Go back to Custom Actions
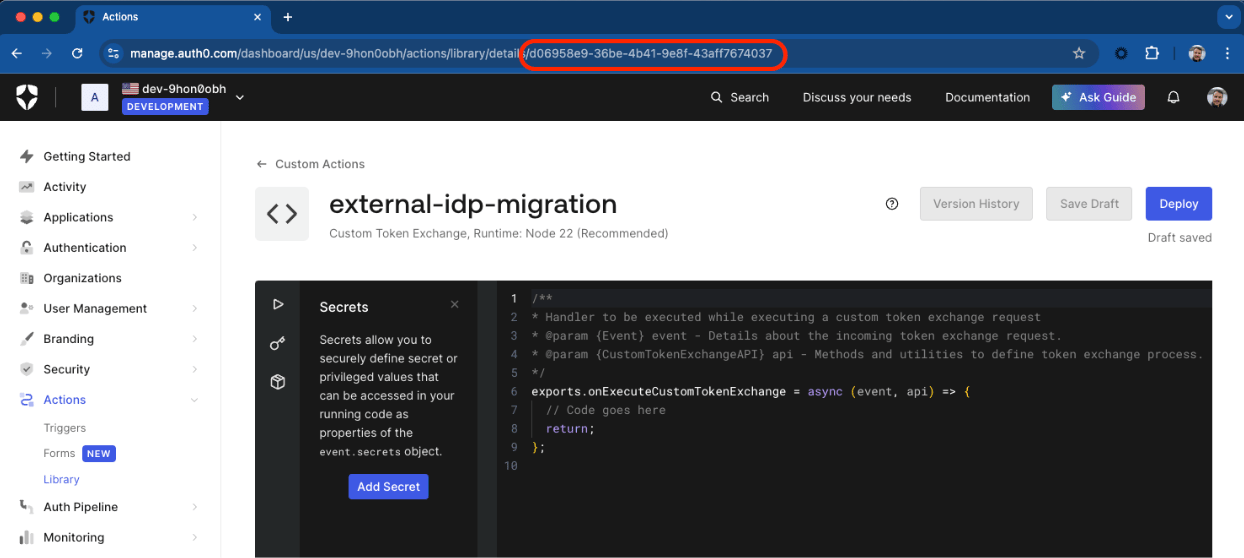Screen dimensions: 1244x558 click(x=311, y=164)
